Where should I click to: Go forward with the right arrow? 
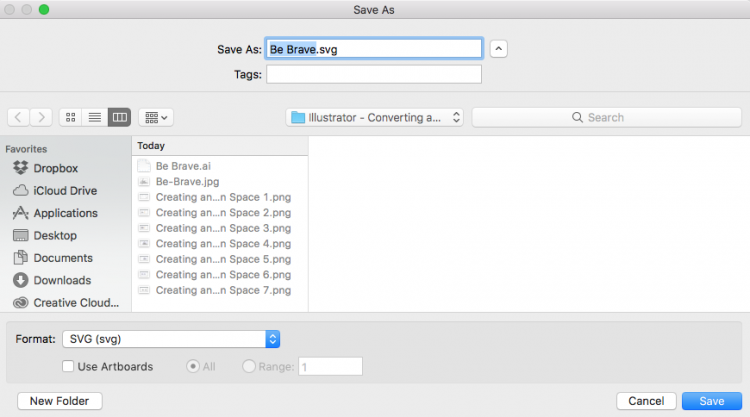(x=41, y=117)
